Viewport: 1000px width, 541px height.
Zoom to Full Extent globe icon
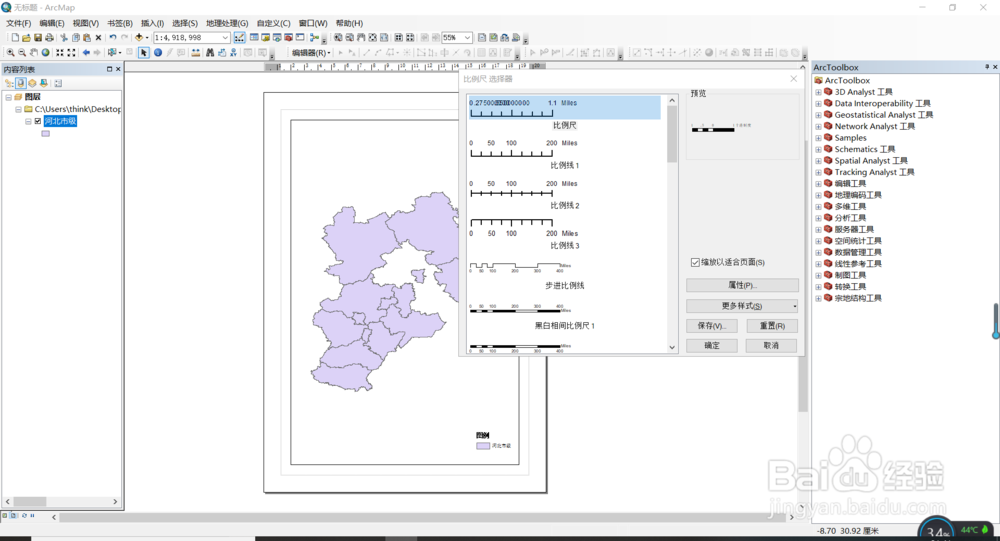tap(45, 52)
